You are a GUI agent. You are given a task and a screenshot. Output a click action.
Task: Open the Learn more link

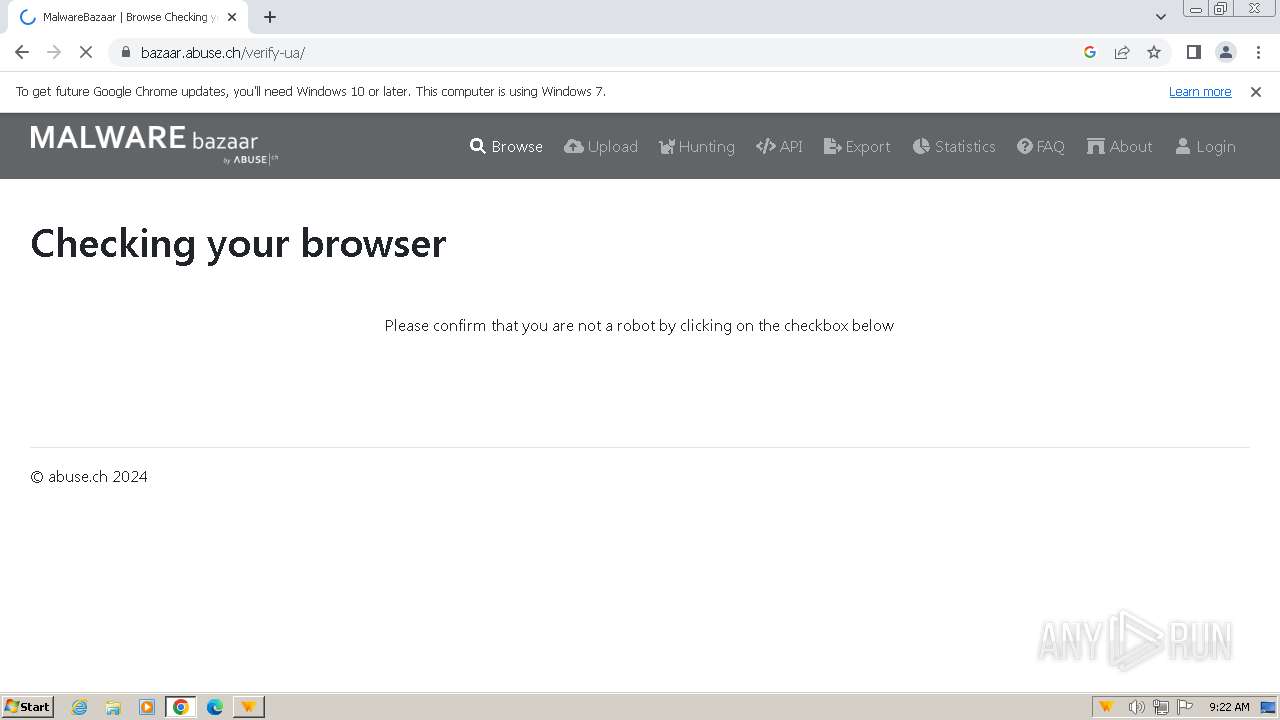click(1200, 91)
